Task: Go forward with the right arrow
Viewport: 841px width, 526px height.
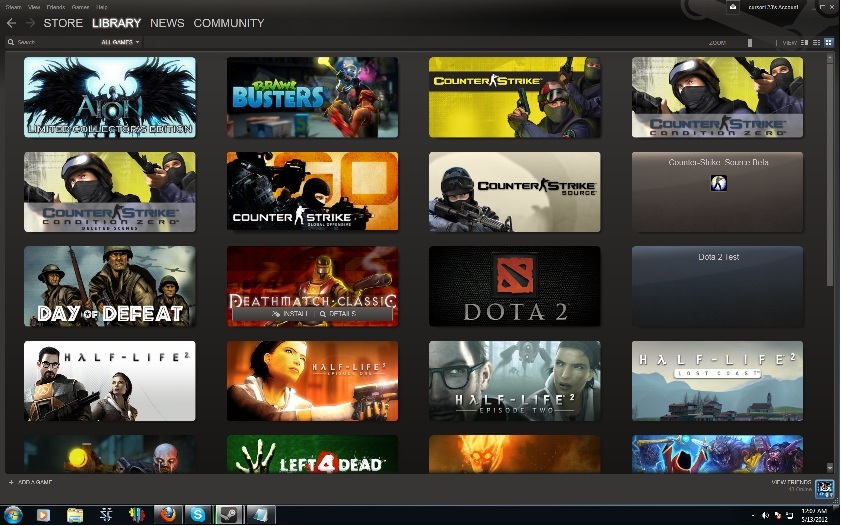Action: 30,23
